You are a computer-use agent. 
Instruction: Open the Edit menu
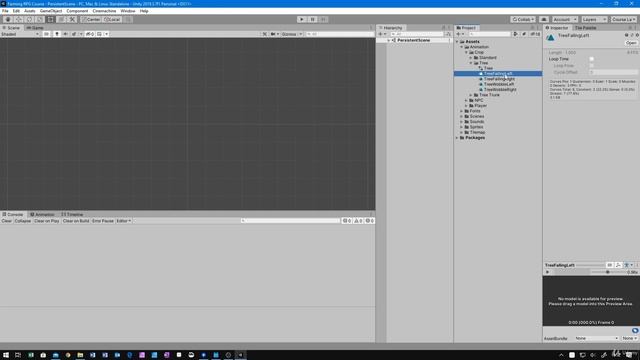coord(16,11)
